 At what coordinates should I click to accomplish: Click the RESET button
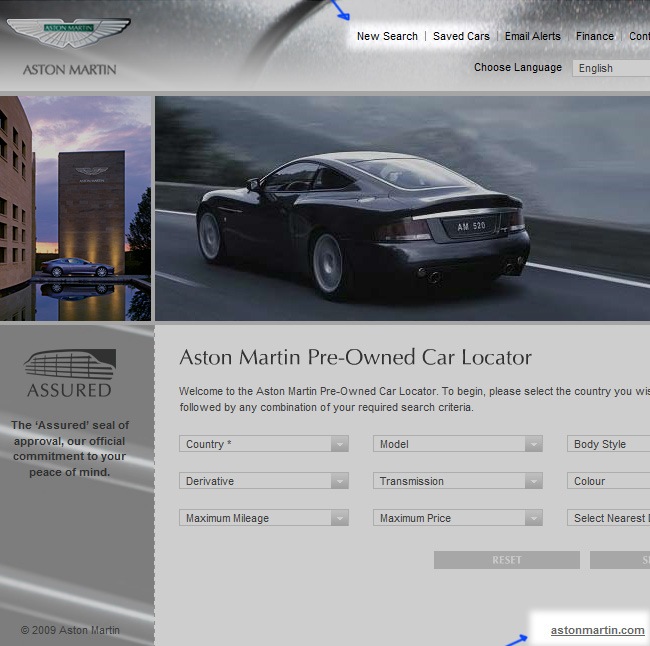tap(507, 560)
